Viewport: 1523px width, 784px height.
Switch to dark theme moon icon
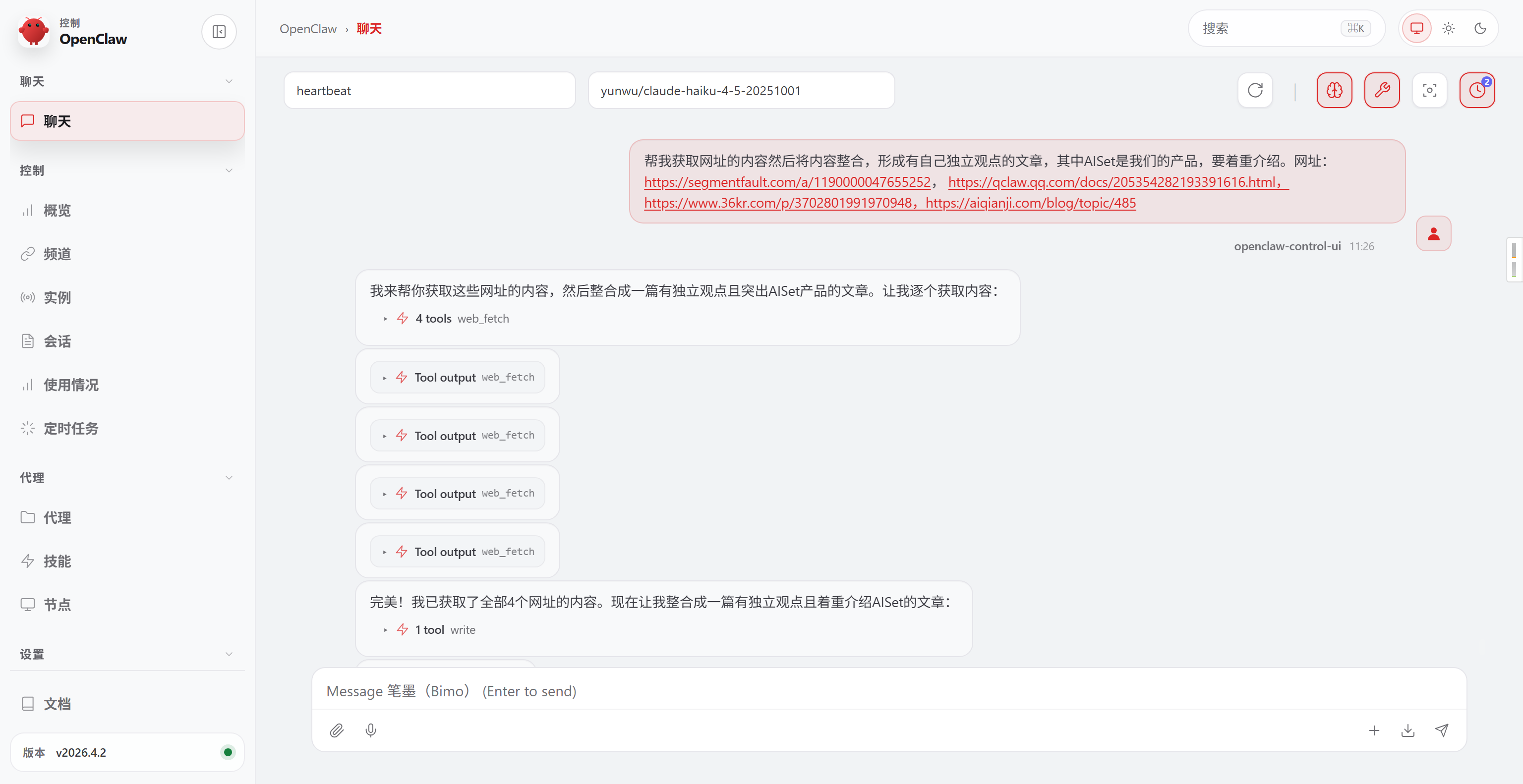click(1480, 28)
